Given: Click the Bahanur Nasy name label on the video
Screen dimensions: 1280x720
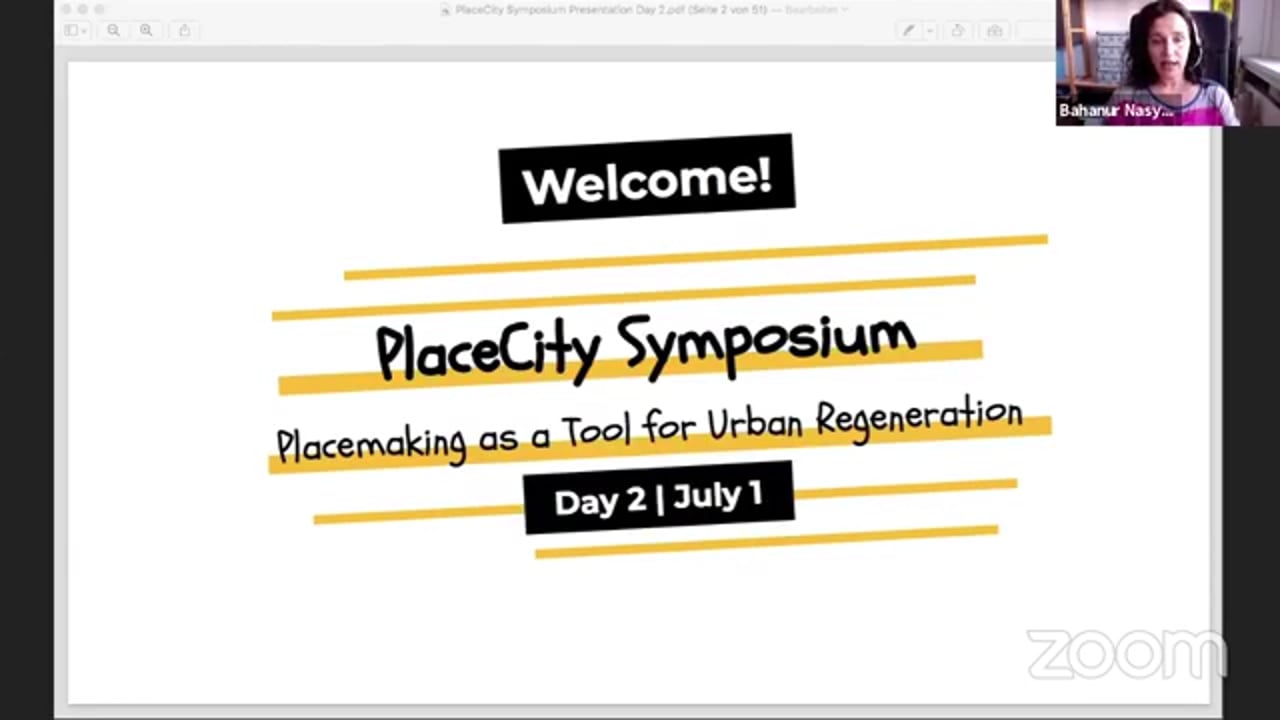Looking at the screenshot, I should click(1116, 111).
